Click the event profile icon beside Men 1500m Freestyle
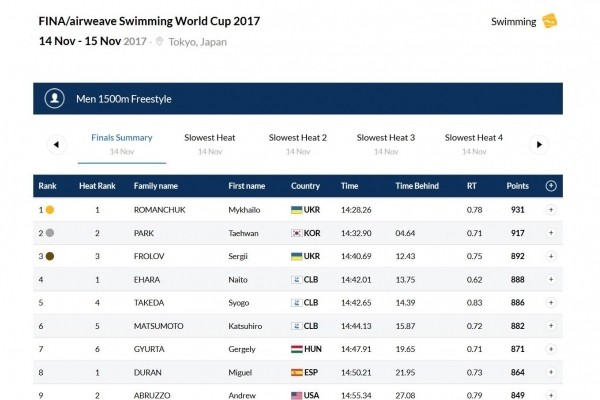The height and width of the screenshot is (400, 600). [55, 99]
